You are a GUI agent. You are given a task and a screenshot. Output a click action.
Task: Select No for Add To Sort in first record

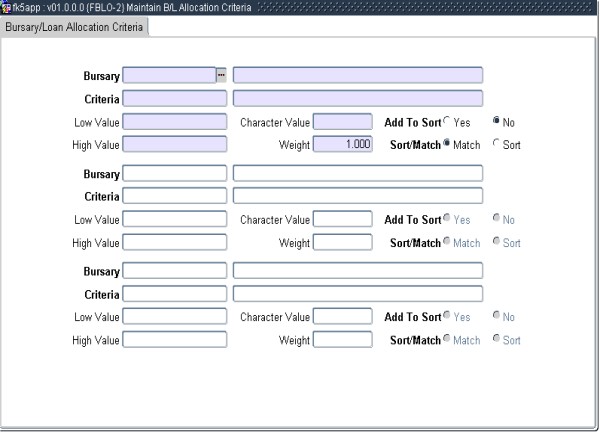(496, 121)
